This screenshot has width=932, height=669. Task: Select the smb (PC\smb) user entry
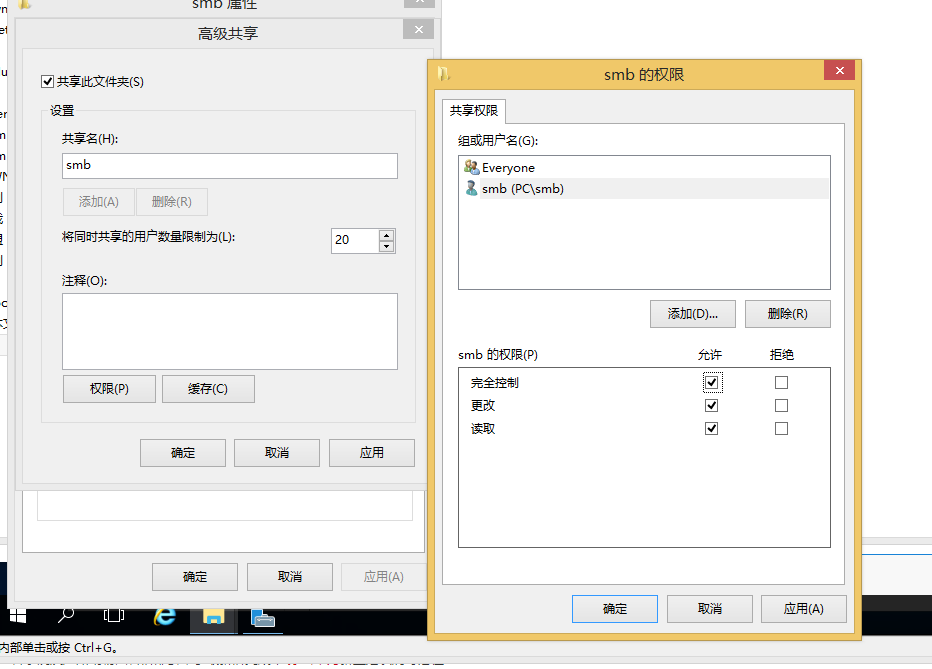[522, 188]
